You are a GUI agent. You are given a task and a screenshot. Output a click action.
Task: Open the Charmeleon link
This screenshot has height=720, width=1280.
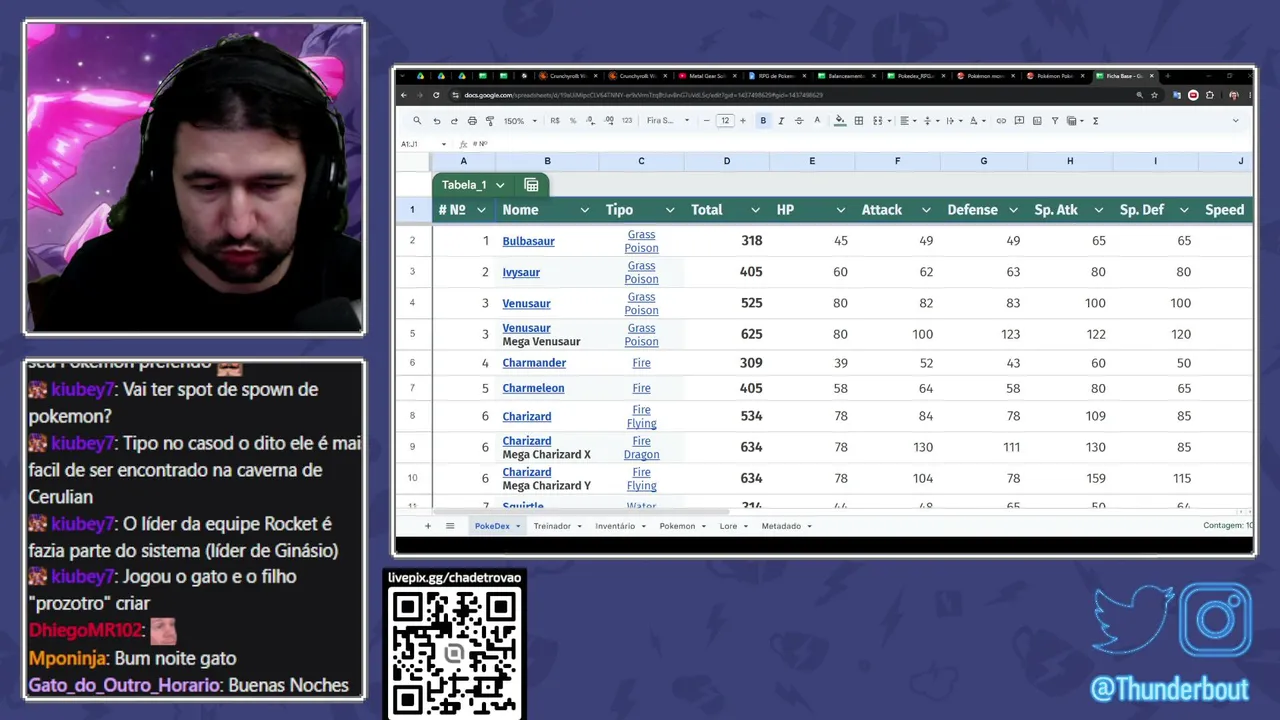pos(533,388)
